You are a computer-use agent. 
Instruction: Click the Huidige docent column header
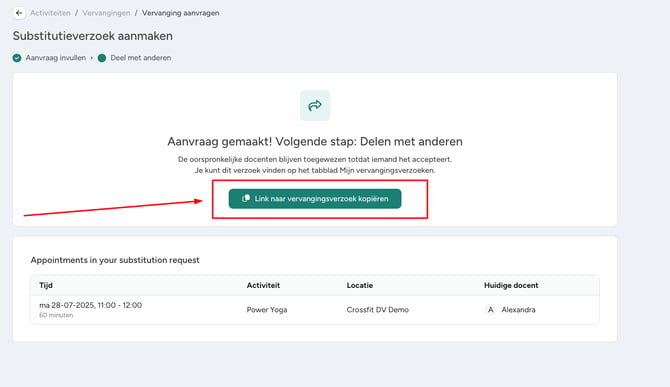coord(511,285)
